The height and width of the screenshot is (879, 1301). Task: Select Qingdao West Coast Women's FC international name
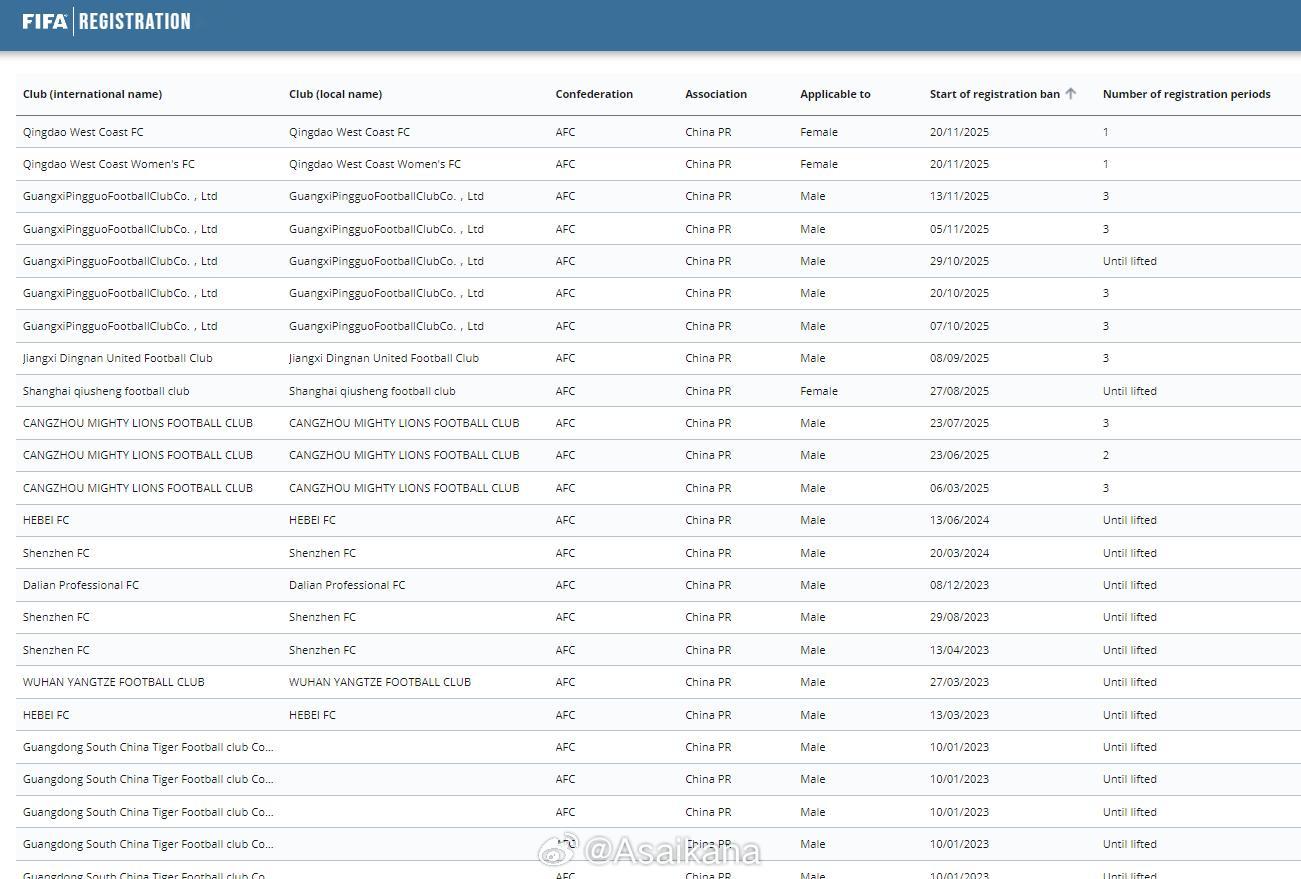109,164
